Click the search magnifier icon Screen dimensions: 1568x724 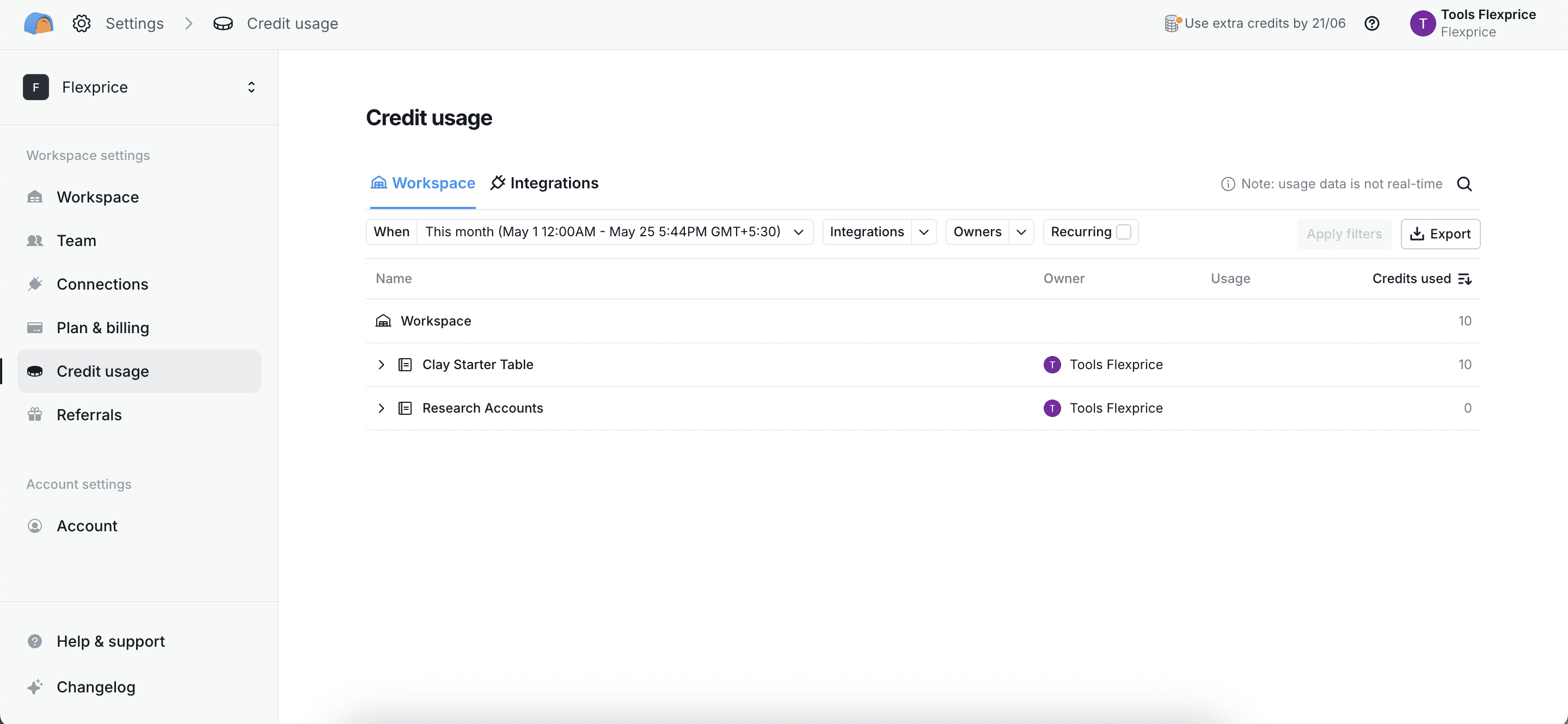tap(1465, 184)
